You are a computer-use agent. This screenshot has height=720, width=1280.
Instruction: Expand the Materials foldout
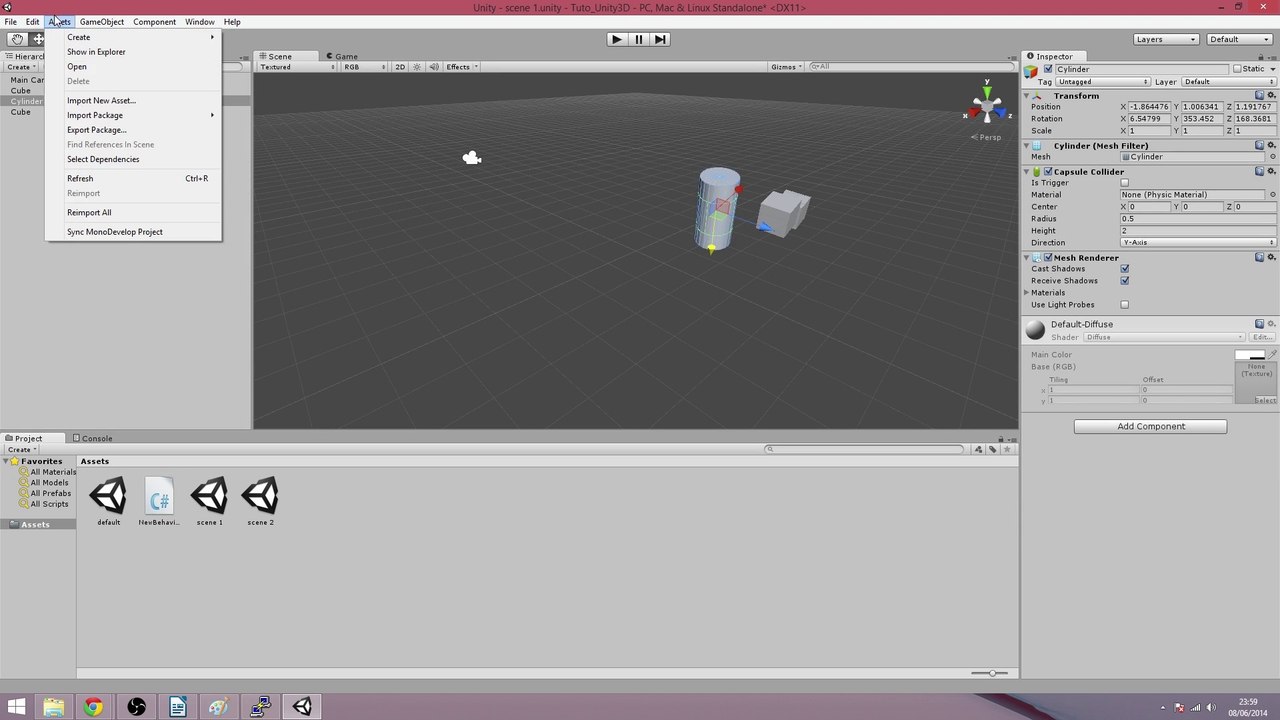click(1027, 293)
